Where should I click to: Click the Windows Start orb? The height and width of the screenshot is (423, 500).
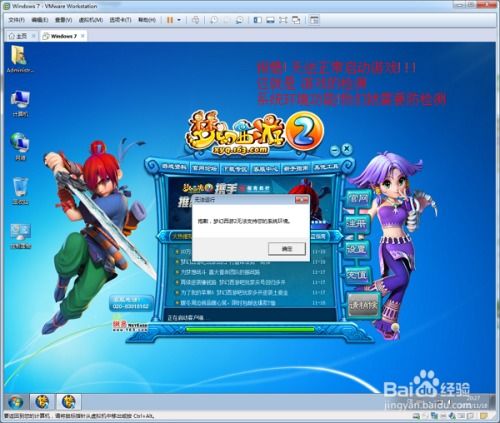pos(16,402)
